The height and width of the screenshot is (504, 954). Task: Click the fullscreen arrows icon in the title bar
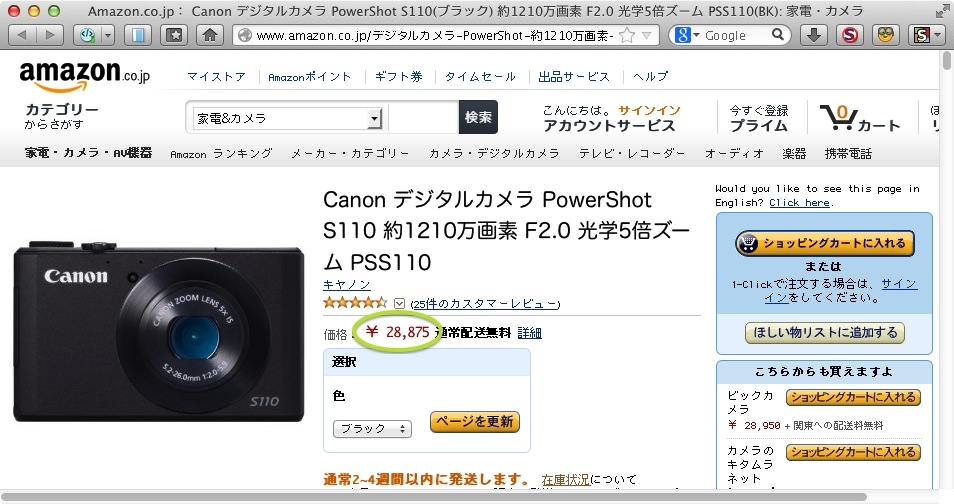click(942, 10)
